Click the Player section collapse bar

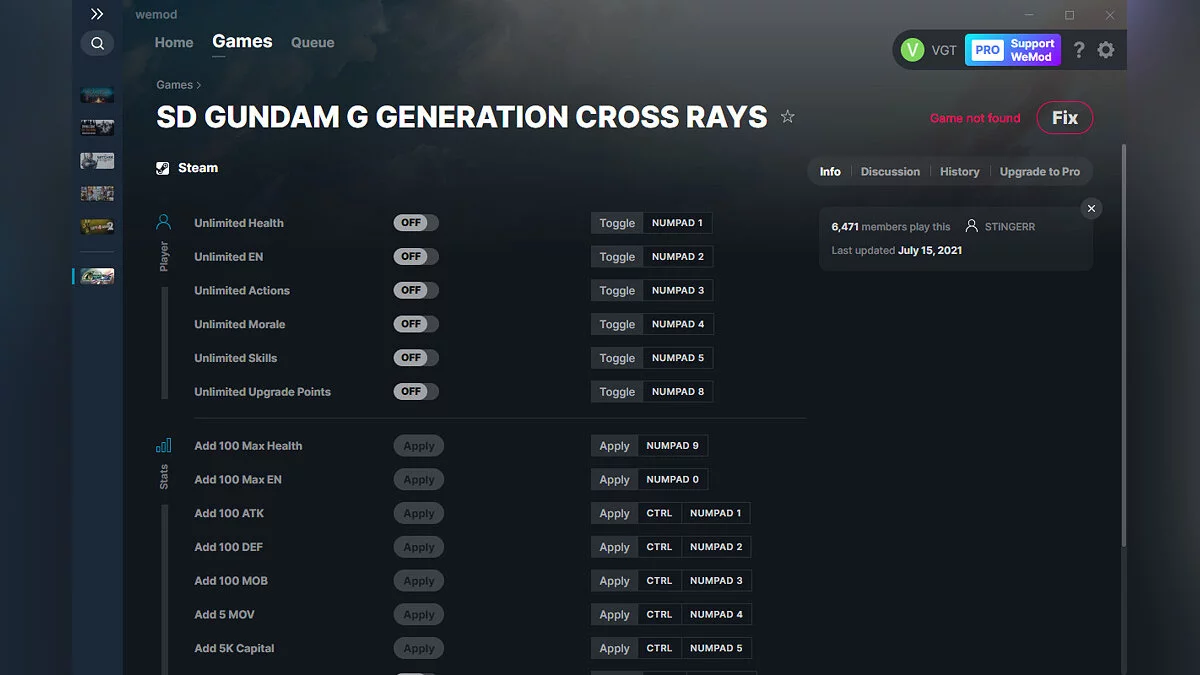coord(165,343)
